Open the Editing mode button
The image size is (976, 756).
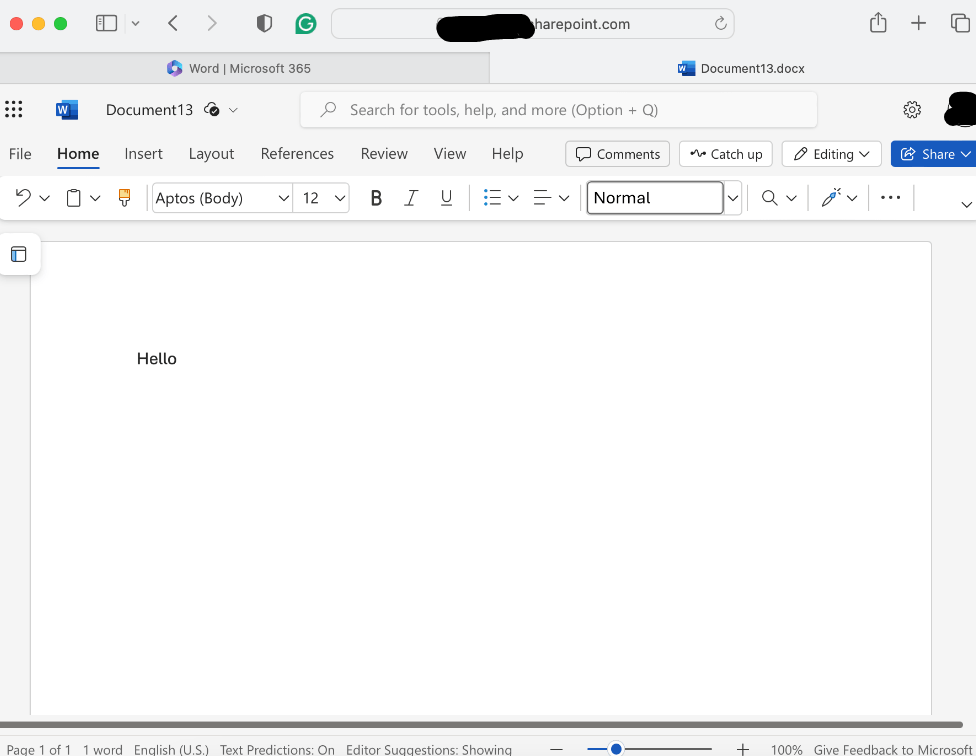pyautogui.click(x=832, y=154)
